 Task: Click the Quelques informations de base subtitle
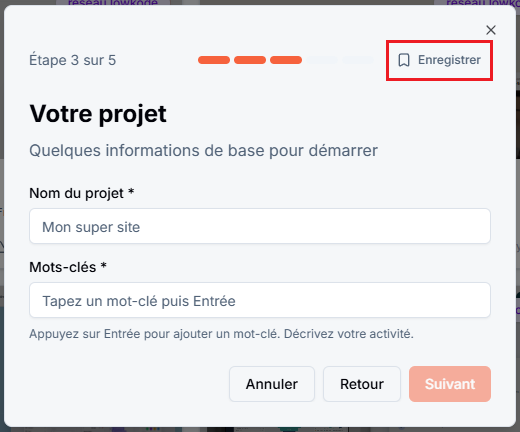click(203, 151)
